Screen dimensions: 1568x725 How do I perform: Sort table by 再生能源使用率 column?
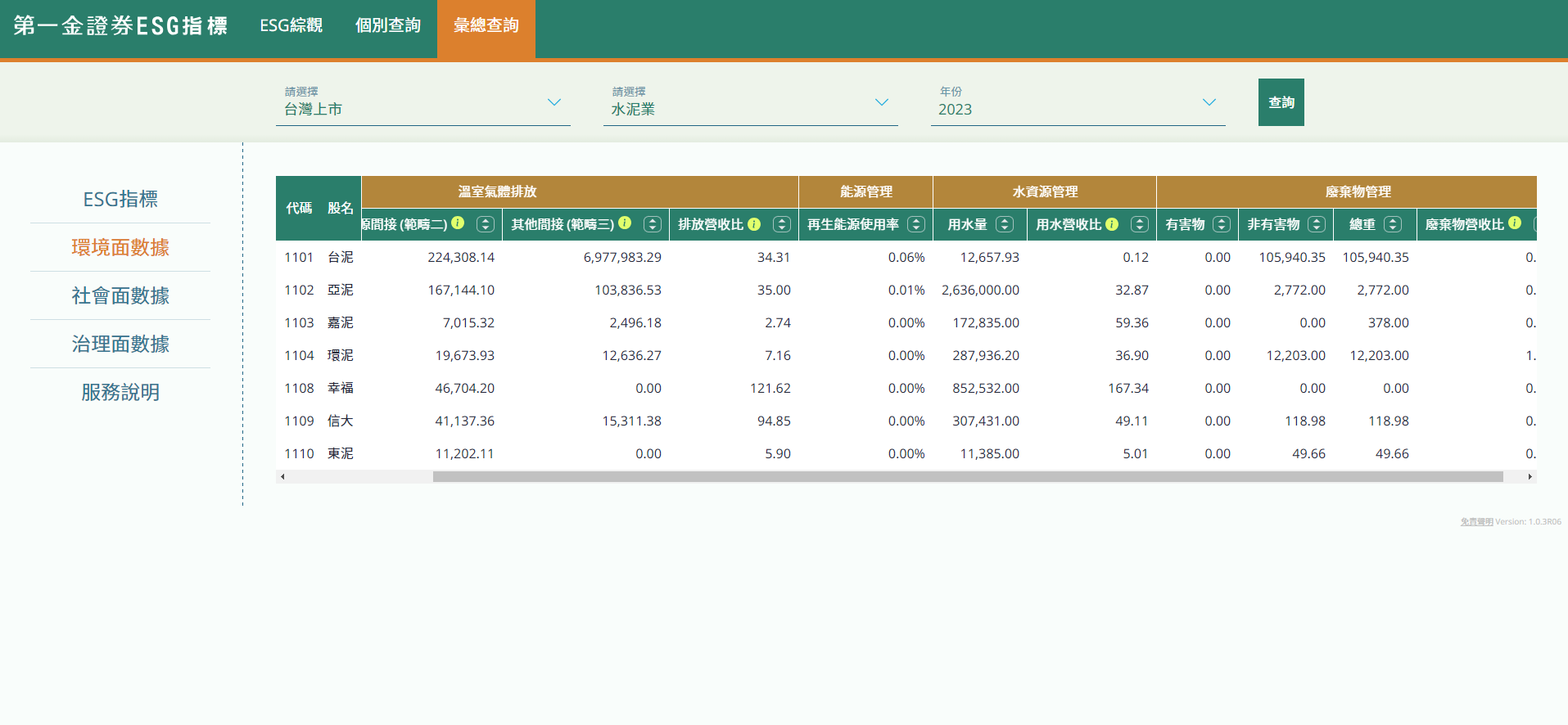[x=916, y=224]
